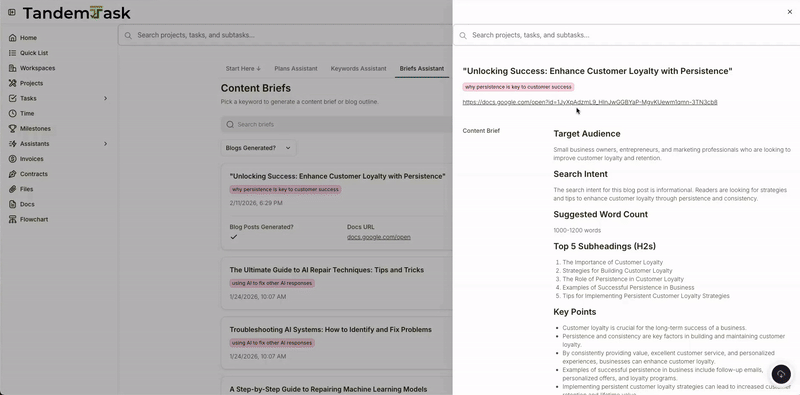Open the Unlocking Success brief card title
The image size is (800, 395).
(x=337, y=176)
